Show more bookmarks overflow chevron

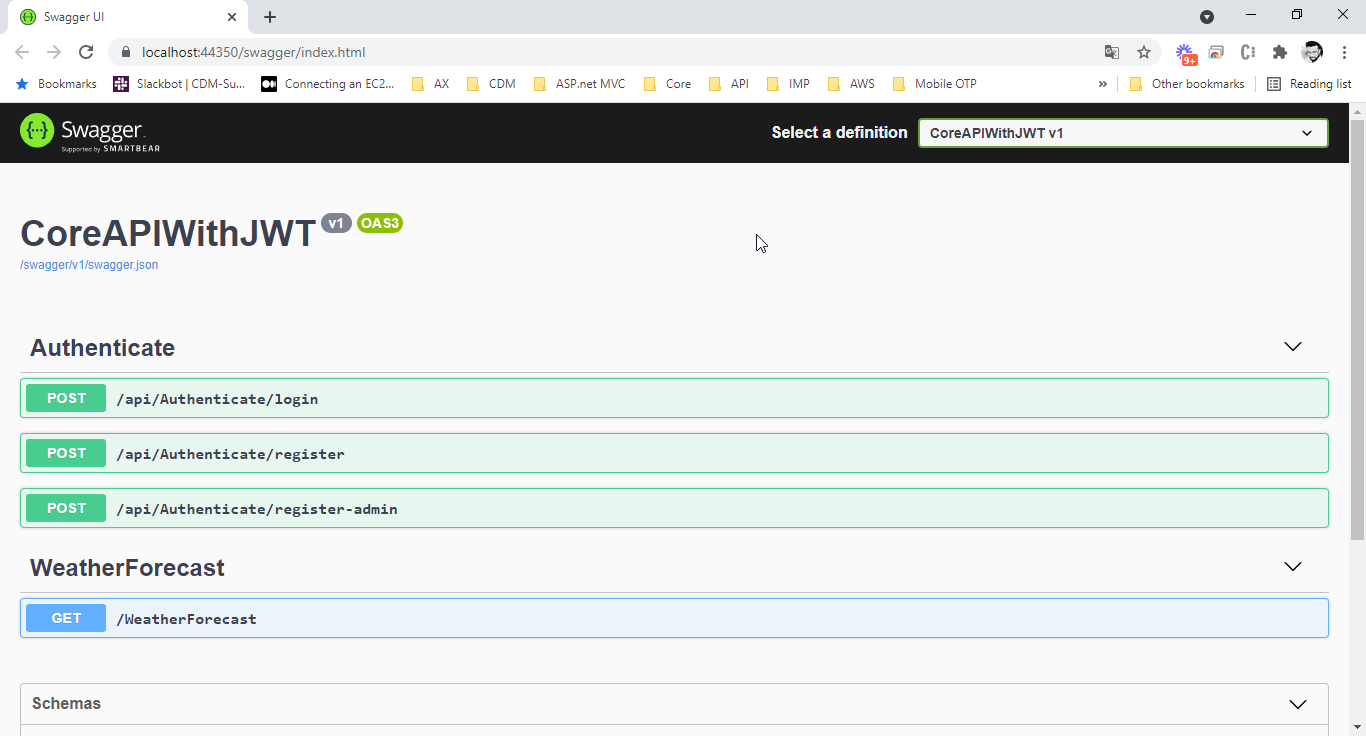point(1103,84)
